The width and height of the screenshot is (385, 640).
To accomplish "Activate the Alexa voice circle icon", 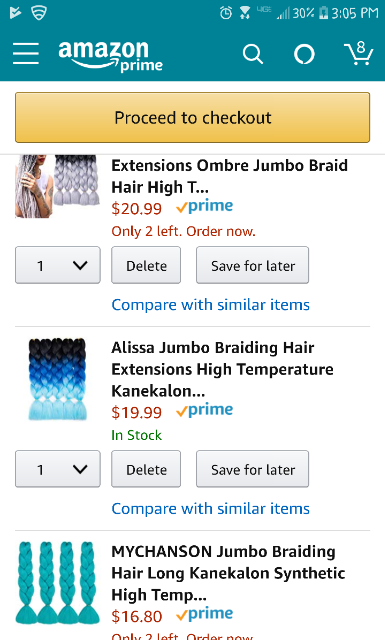I will click(x=304, y=54).
